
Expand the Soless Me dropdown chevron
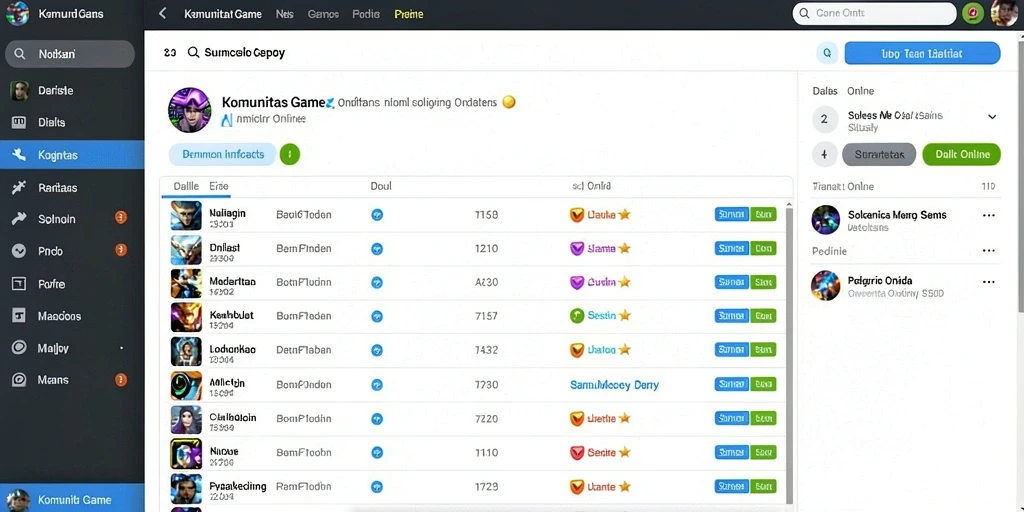coord(992,118)
